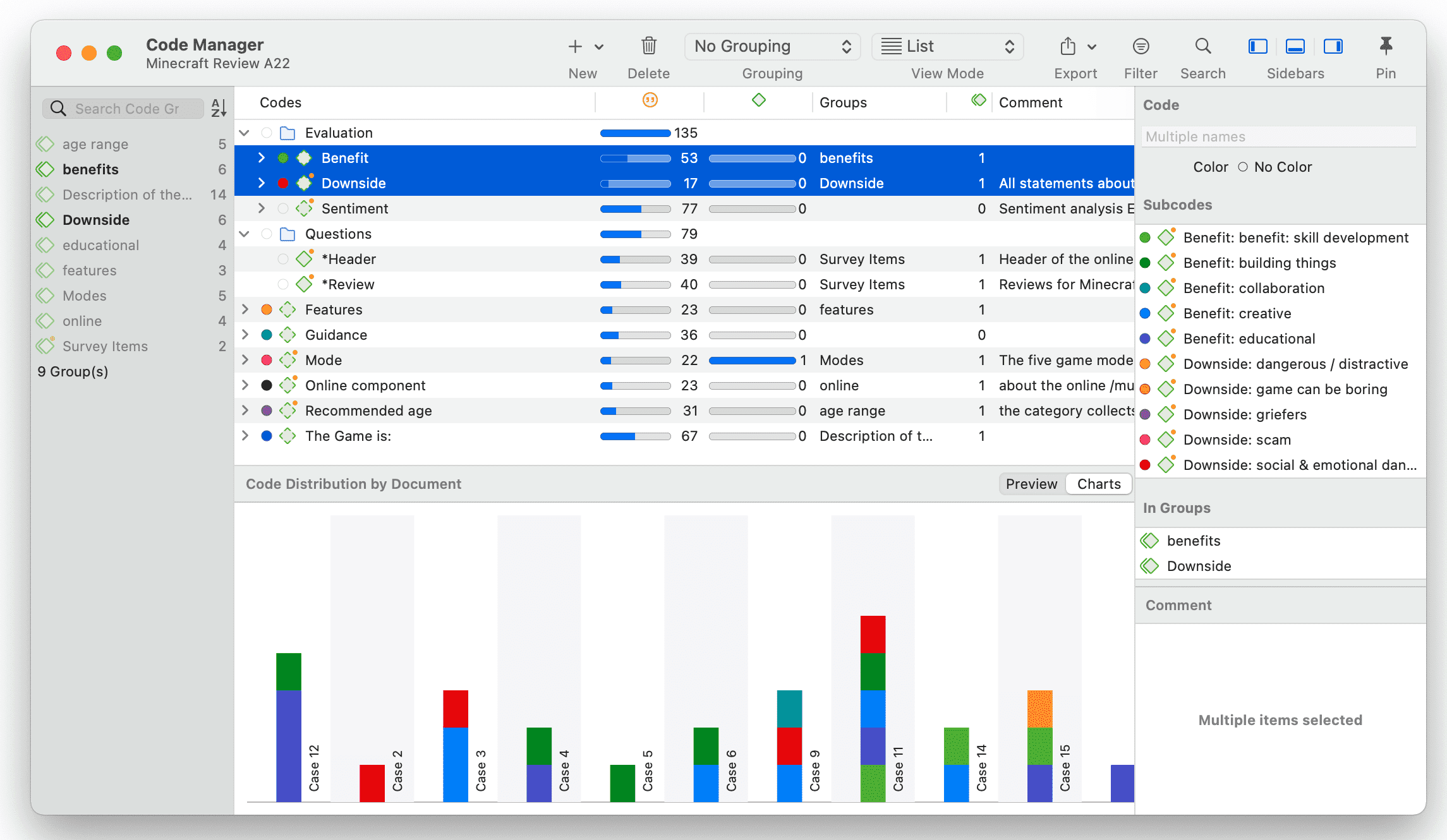Sort by the Comment column header
This screenshot has width=1447, height=840.
coord(1031,102)
